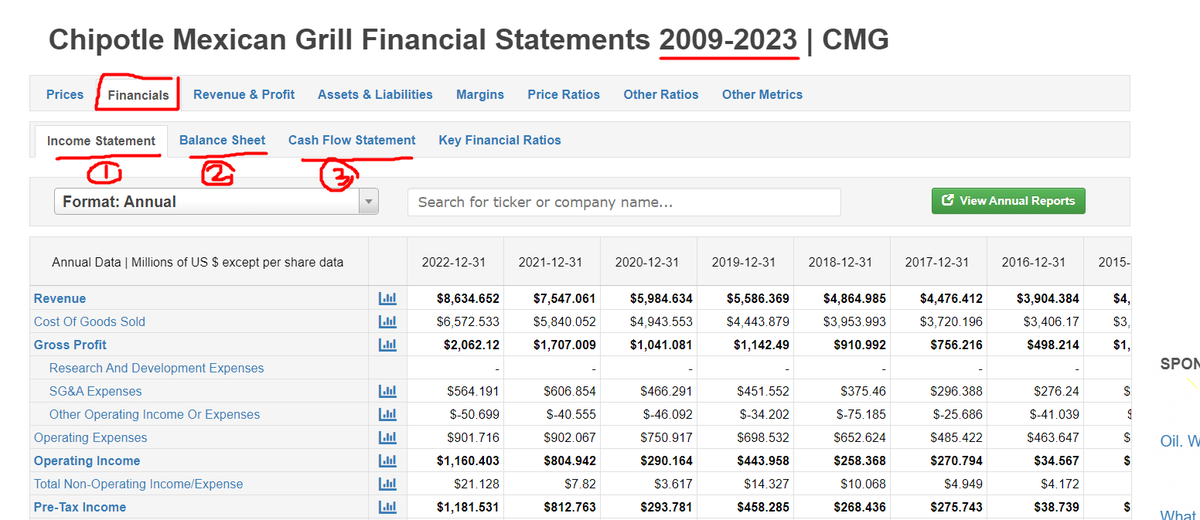Screen dimensions: 1200x520
Task: Open the Format: Annual dropdown
Action: [217, 202]
